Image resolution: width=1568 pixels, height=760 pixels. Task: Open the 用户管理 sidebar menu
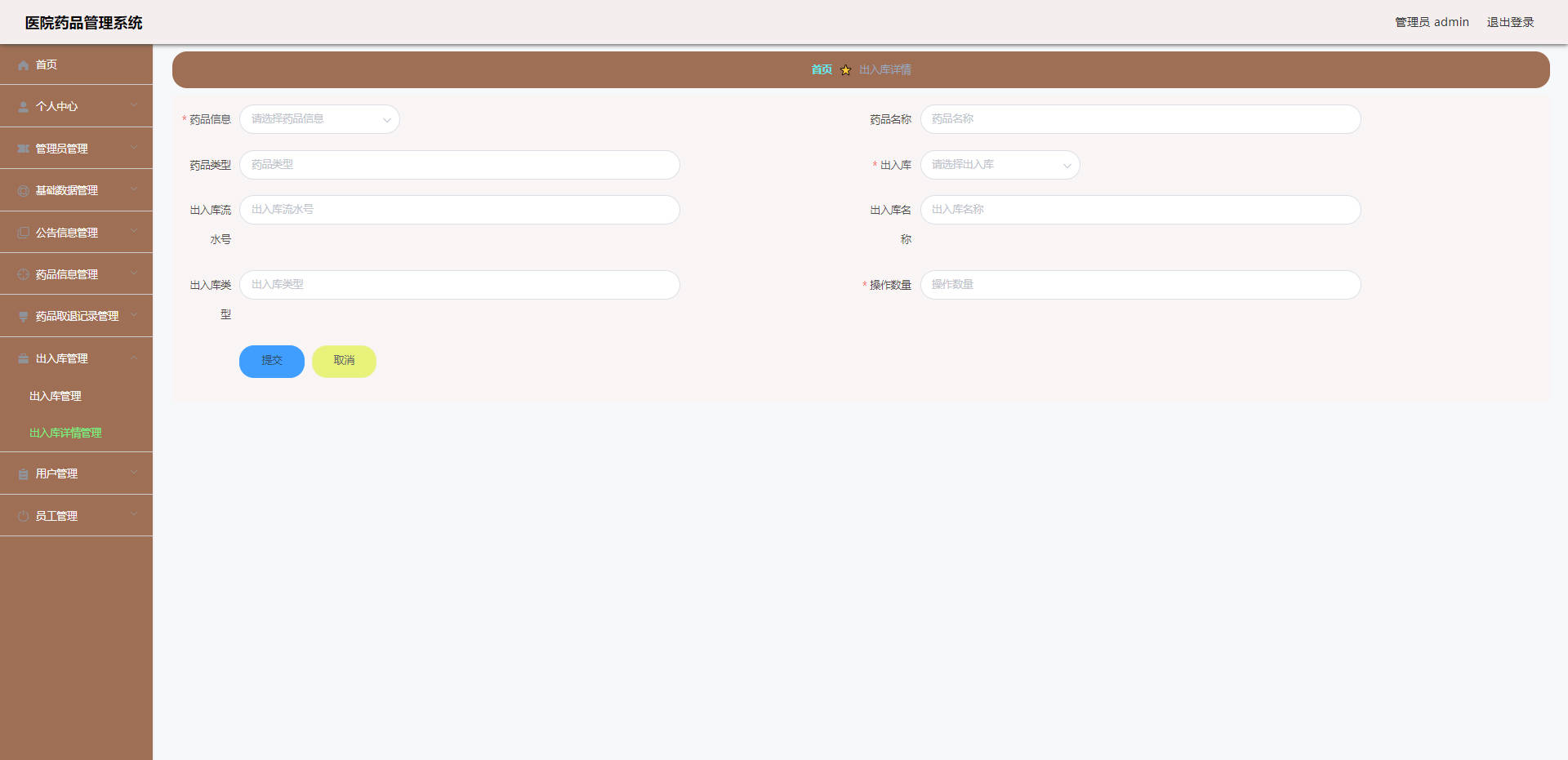[x=76, y=473]
